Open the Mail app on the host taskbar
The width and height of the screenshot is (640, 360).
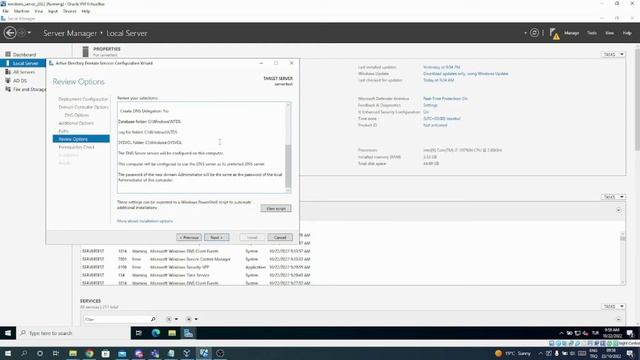click(x=122, y=353)
